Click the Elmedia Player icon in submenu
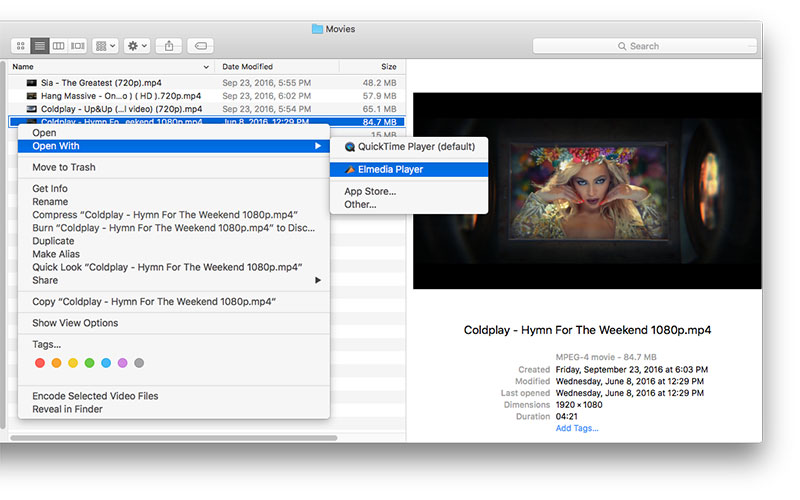Image resolution: width=800 pixels, height=500 pixels. (349, 169)
